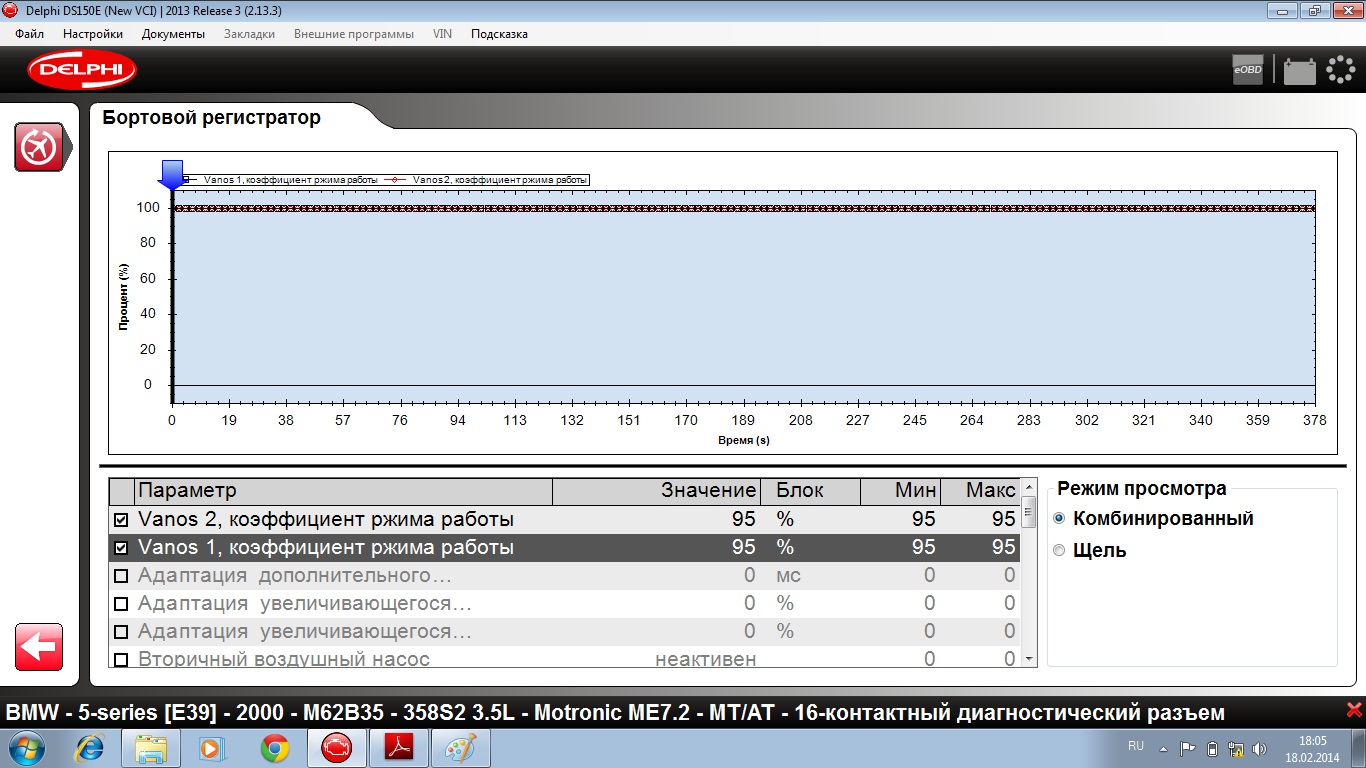Viewport: 1366px width, 768px height.
Task: Close vehicle info bar with red X
Action: click(1354, 711)
